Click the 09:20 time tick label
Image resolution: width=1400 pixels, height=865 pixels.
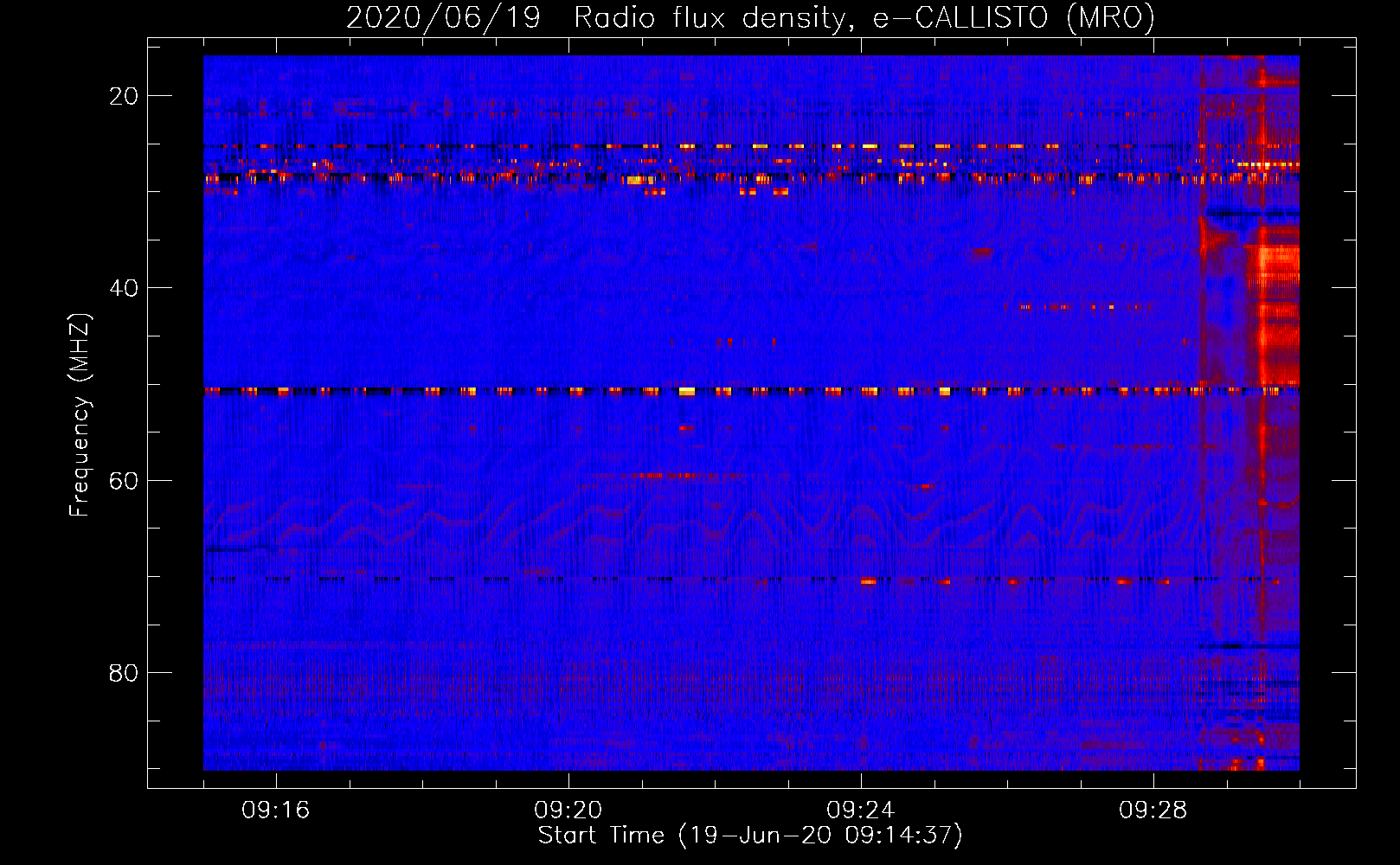(568, 811)
